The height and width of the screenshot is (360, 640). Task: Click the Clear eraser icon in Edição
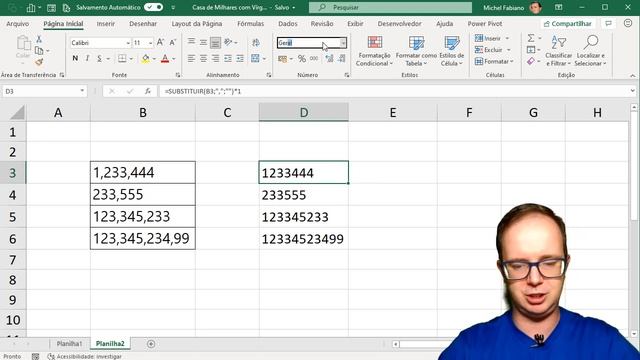[x=531, y=62]
